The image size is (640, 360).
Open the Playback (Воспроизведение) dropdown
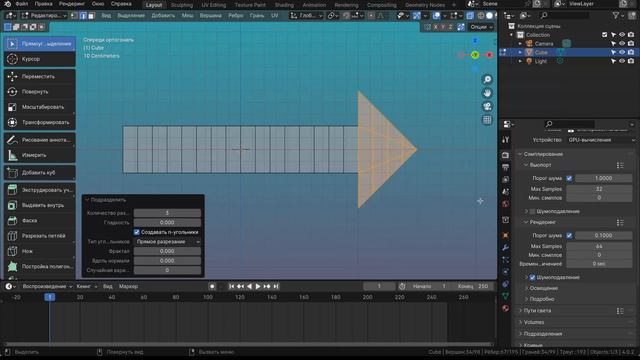(47, 287)
